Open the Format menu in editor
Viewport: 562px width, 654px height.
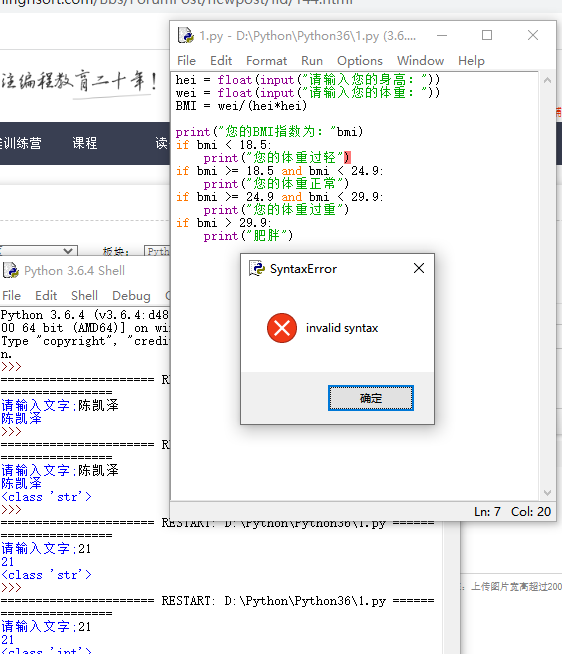pos(266,61)
